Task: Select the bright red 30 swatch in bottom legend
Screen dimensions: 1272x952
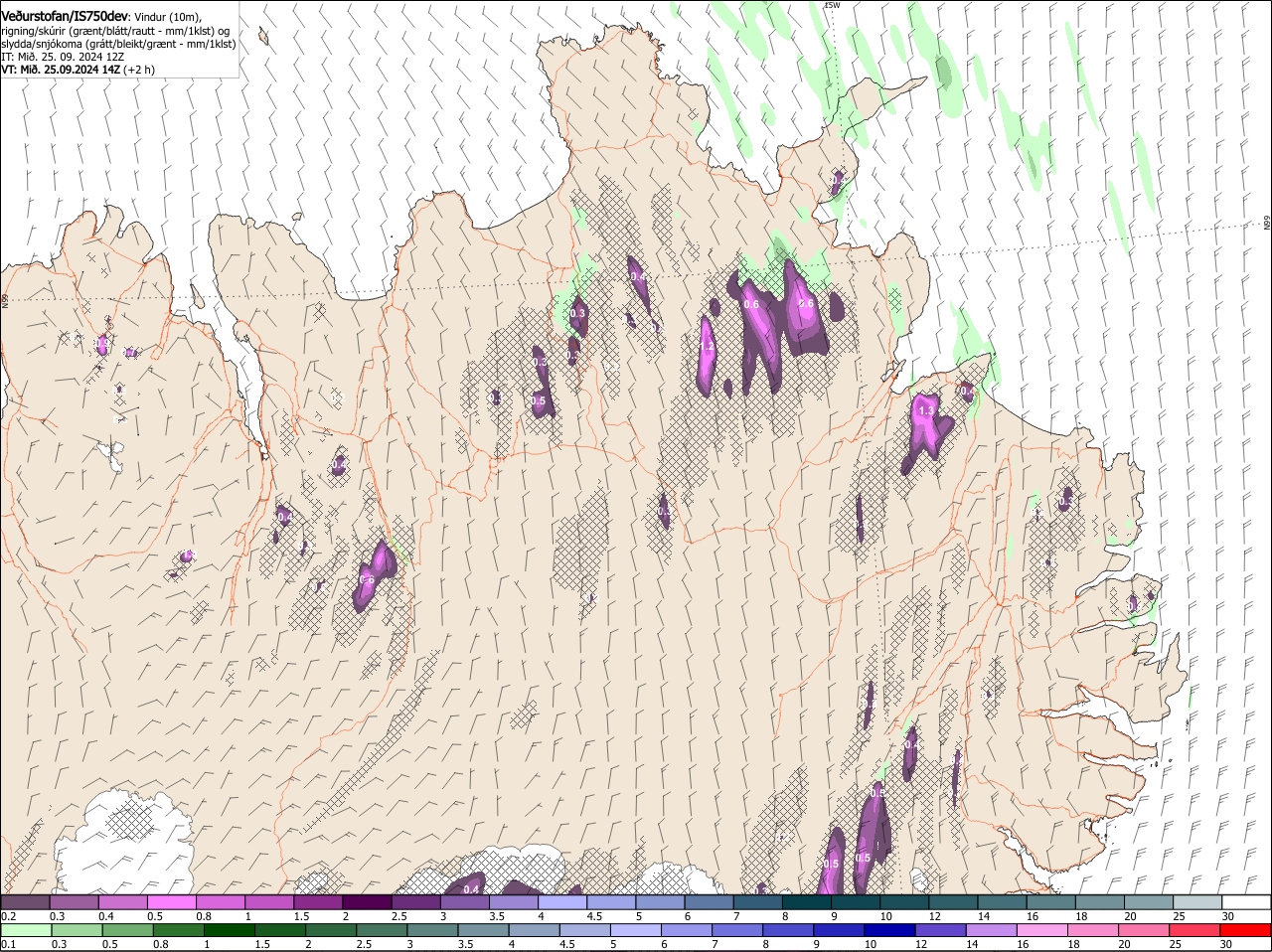Action: pos(1245,930)
